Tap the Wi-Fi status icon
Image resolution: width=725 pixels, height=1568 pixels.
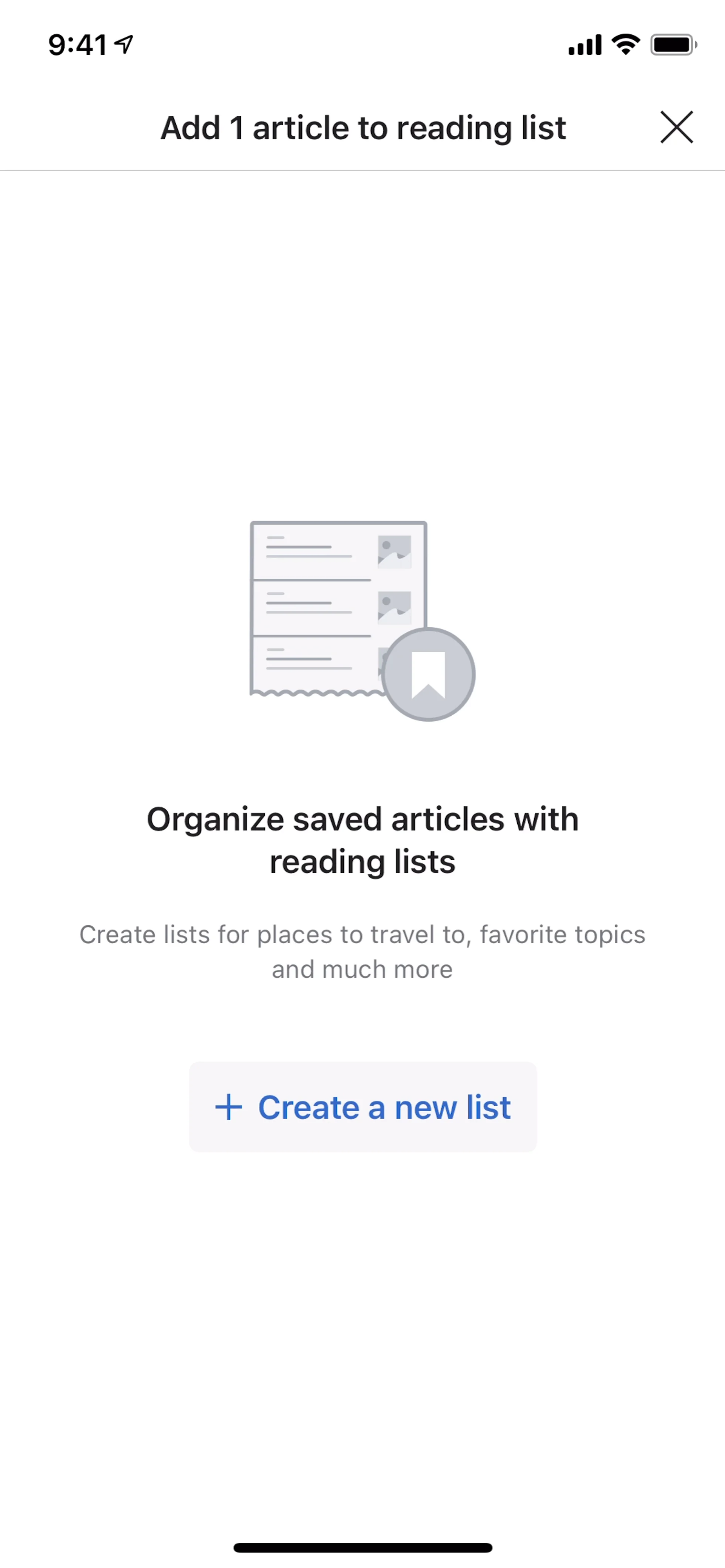[x=625, y=45]
